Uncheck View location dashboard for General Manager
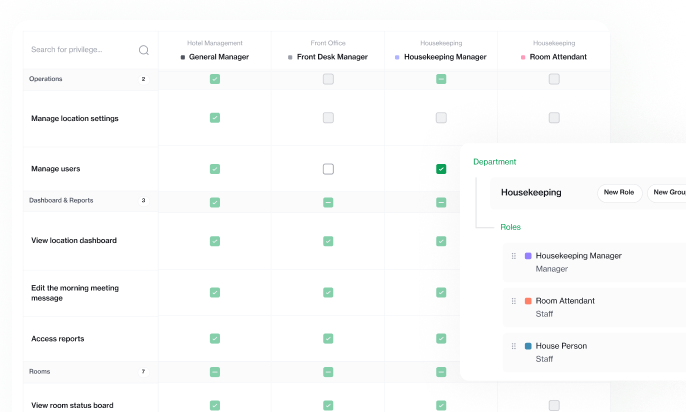The height and width of the screenshot is (412, 686). (x=215, y=241)
